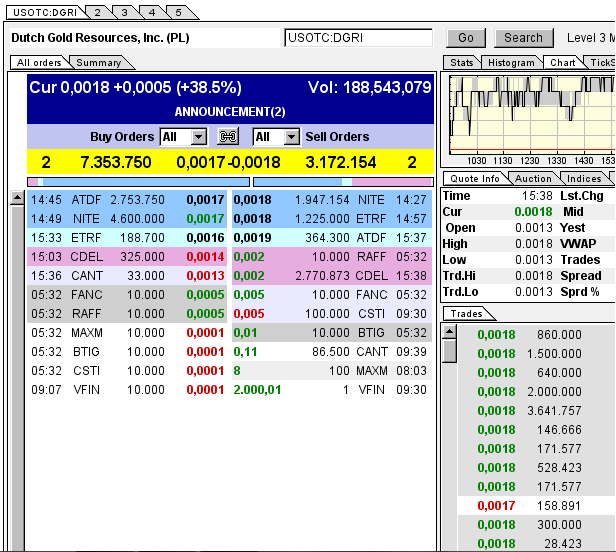Click the red 0,0017 trade of 158.891

click(x=536, y=506)
